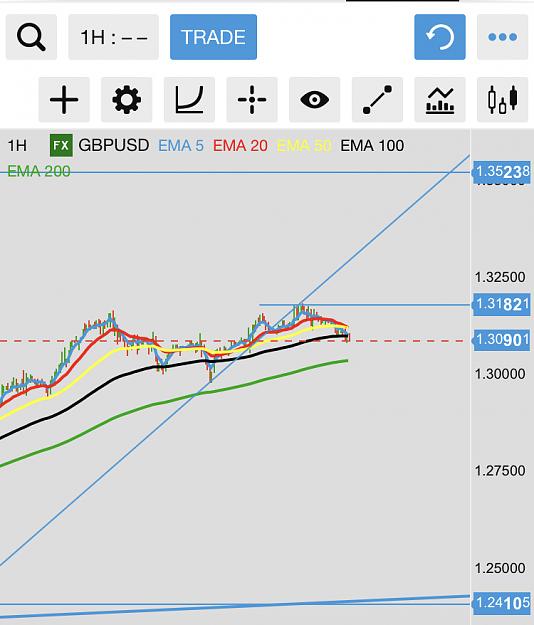
Task: Click the 1.30901 current price tag
Action: [x=502, y=340]
